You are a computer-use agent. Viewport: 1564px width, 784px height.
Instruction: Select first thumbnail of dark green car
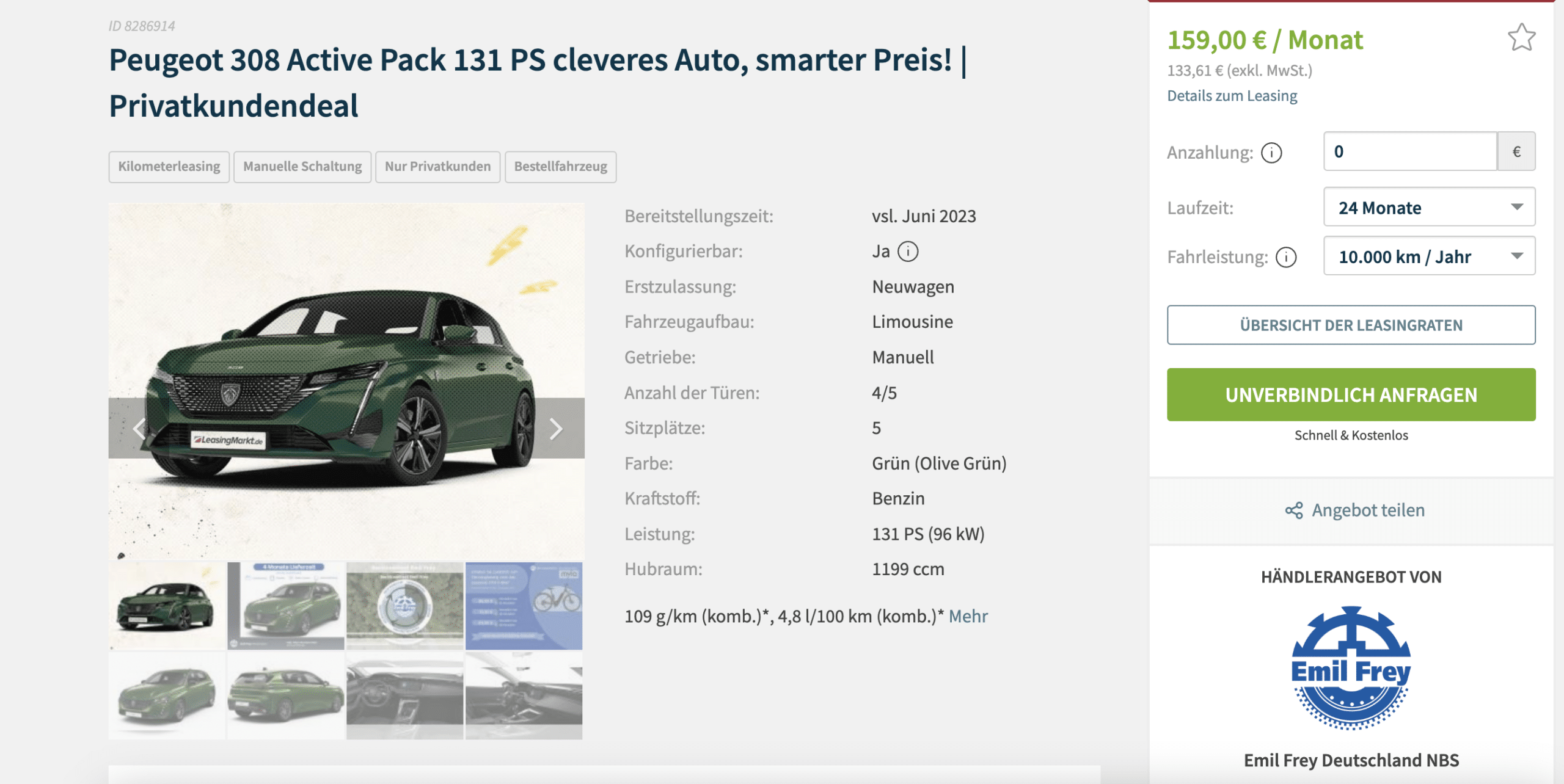click(x=167, y=606)
